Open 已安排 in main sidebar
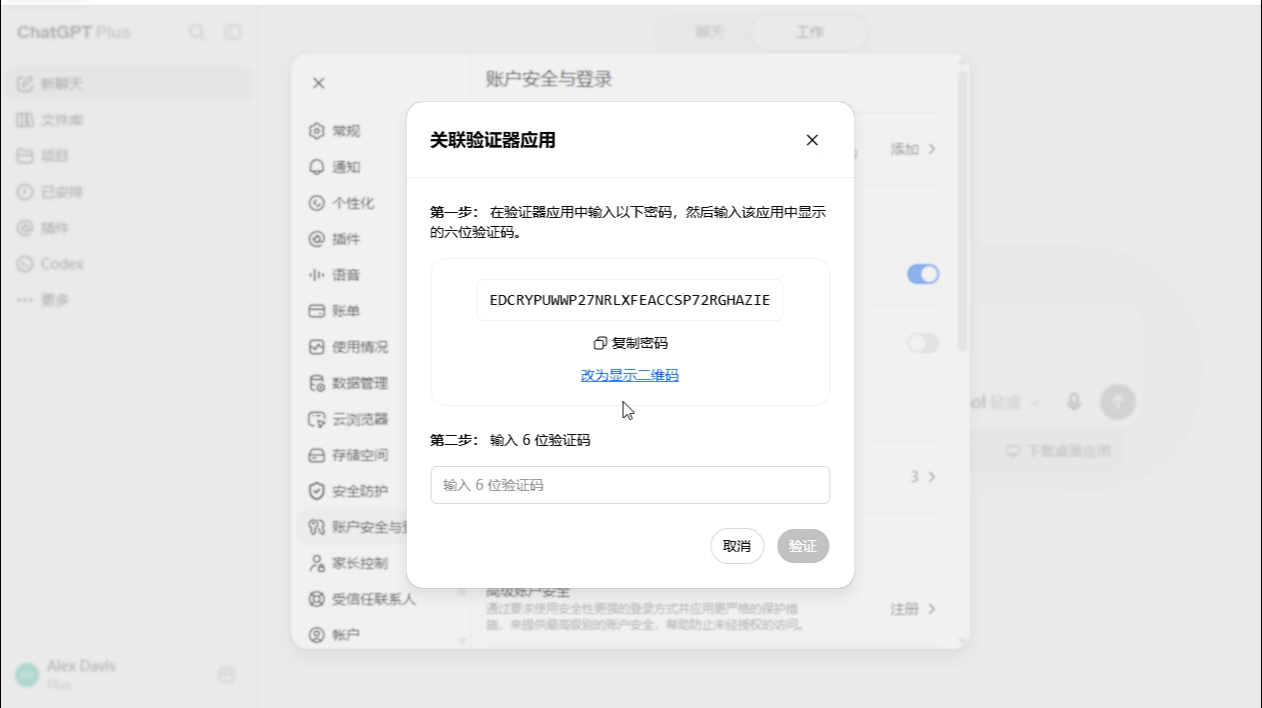 128,192
